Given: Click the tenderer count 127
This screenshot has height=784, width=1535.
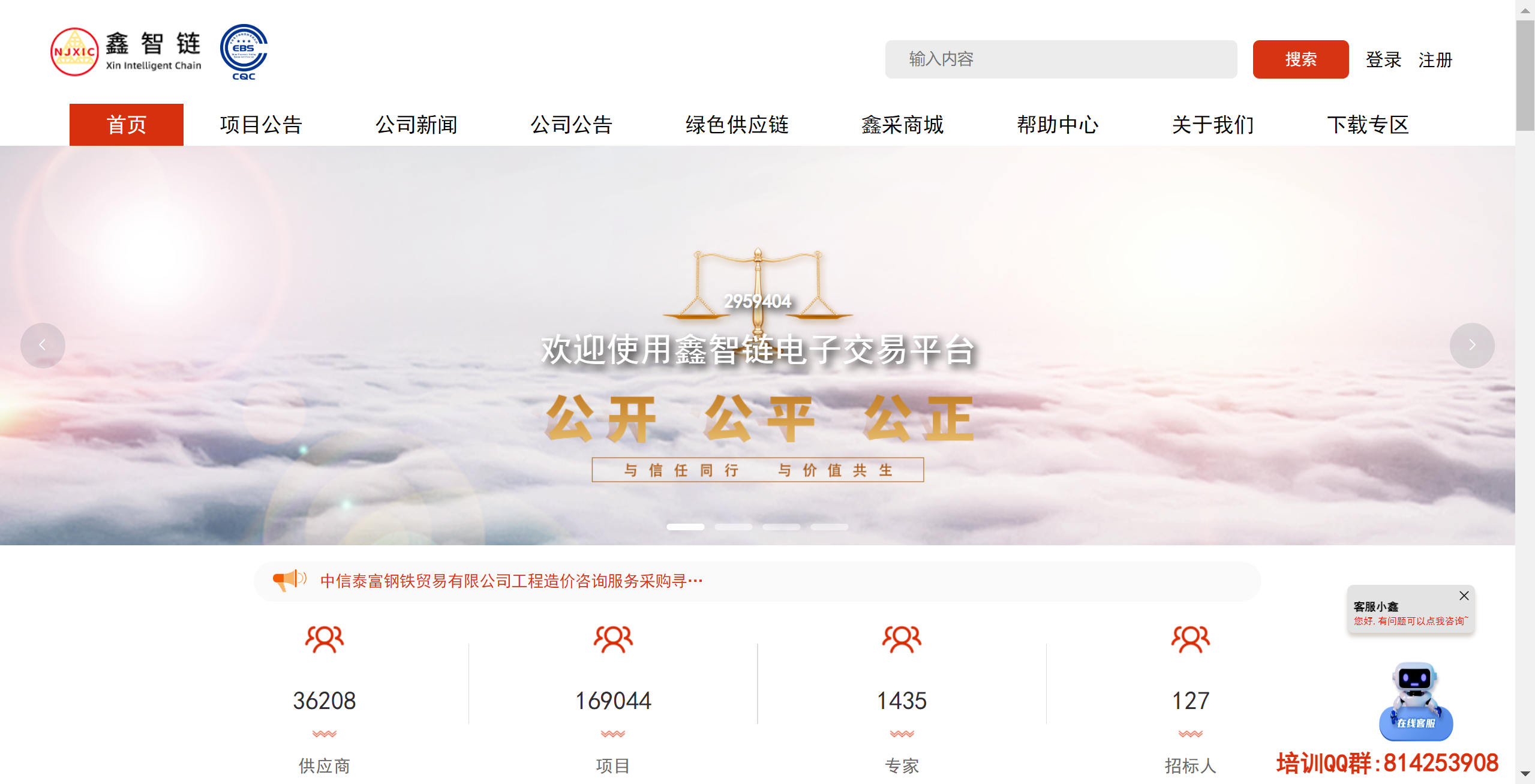Looking at the screenshot, I should coord(1191,701).
